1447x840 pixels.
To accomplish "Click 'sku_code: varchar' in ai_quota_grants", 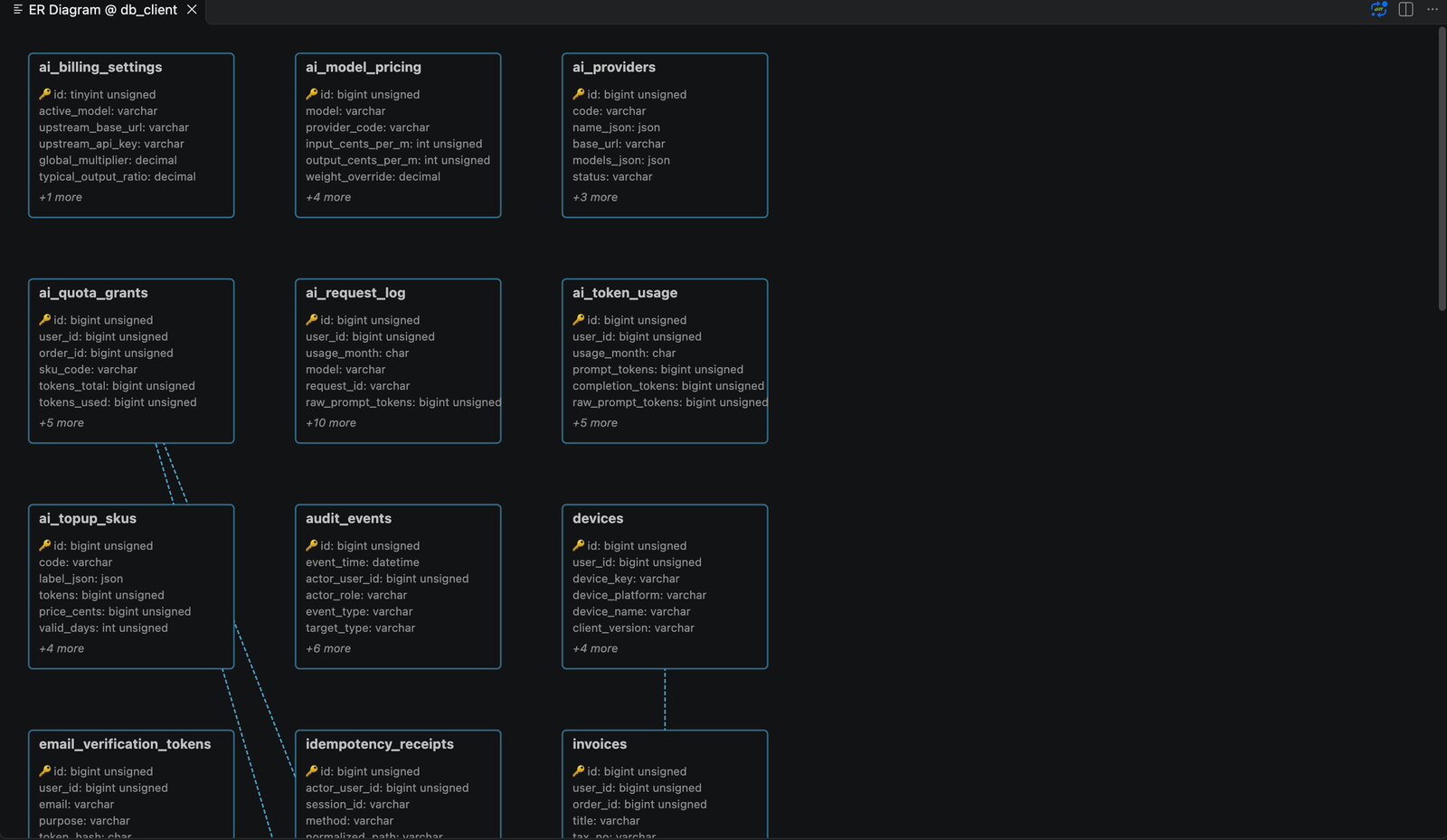I will pyautogui.click(x=88, y=370).
